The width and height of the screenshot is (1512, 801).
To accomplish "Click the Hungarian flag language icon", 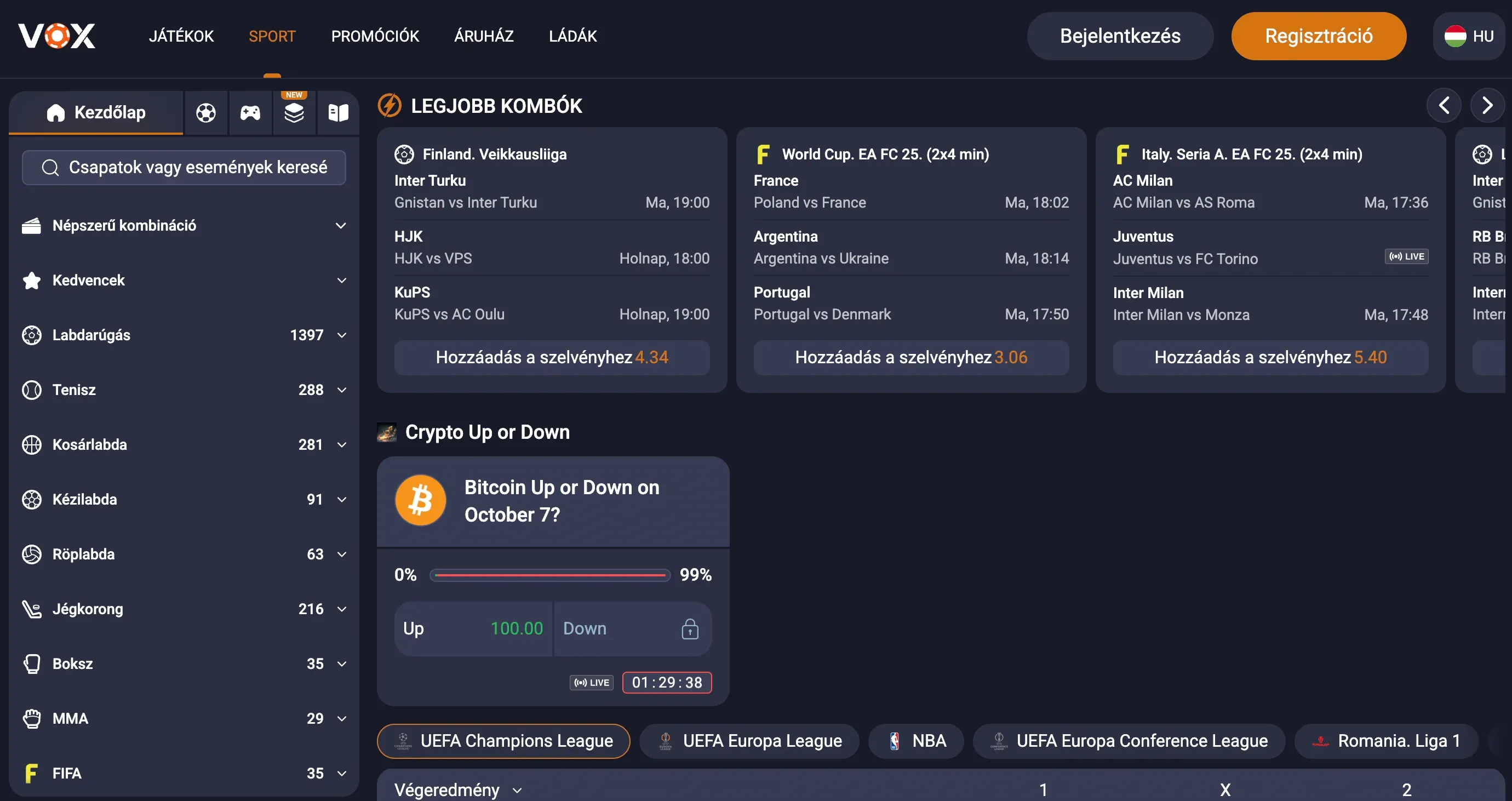I will pos(1455,36).
